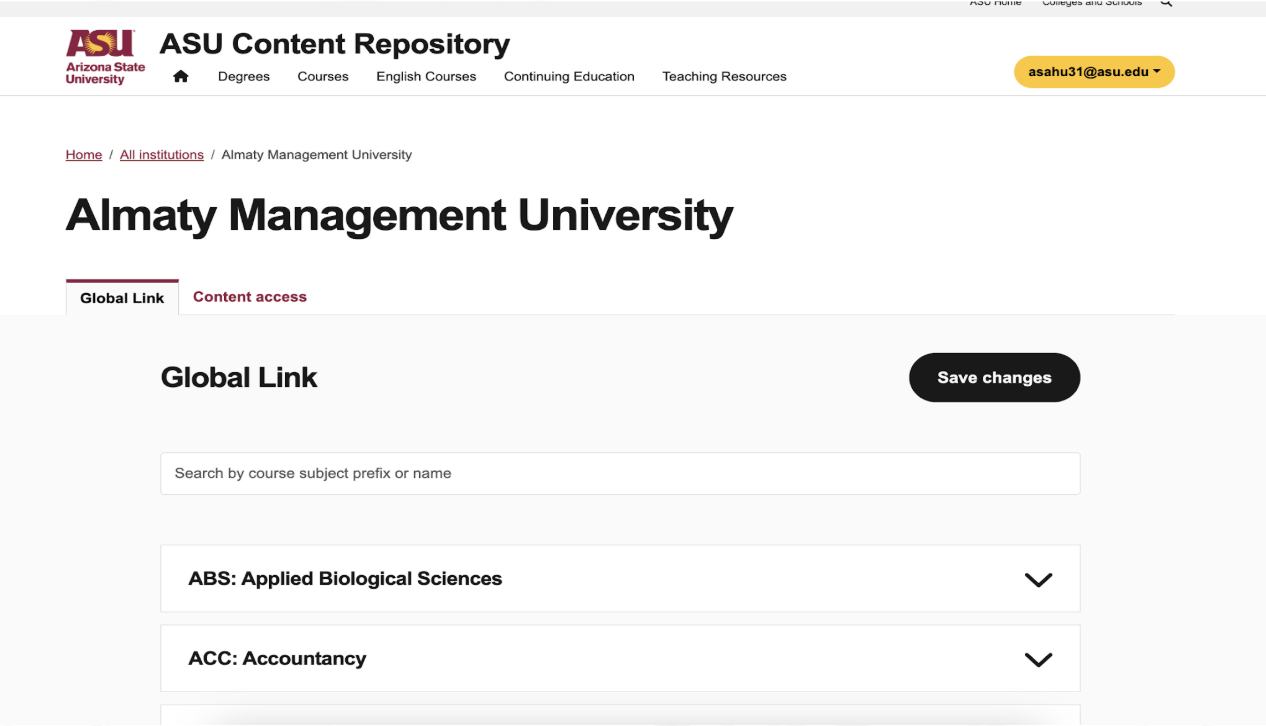Open the asahu31@asu.edu account dropdown
This screenshot has height=726, width=1266.
tap(1094, 72)
